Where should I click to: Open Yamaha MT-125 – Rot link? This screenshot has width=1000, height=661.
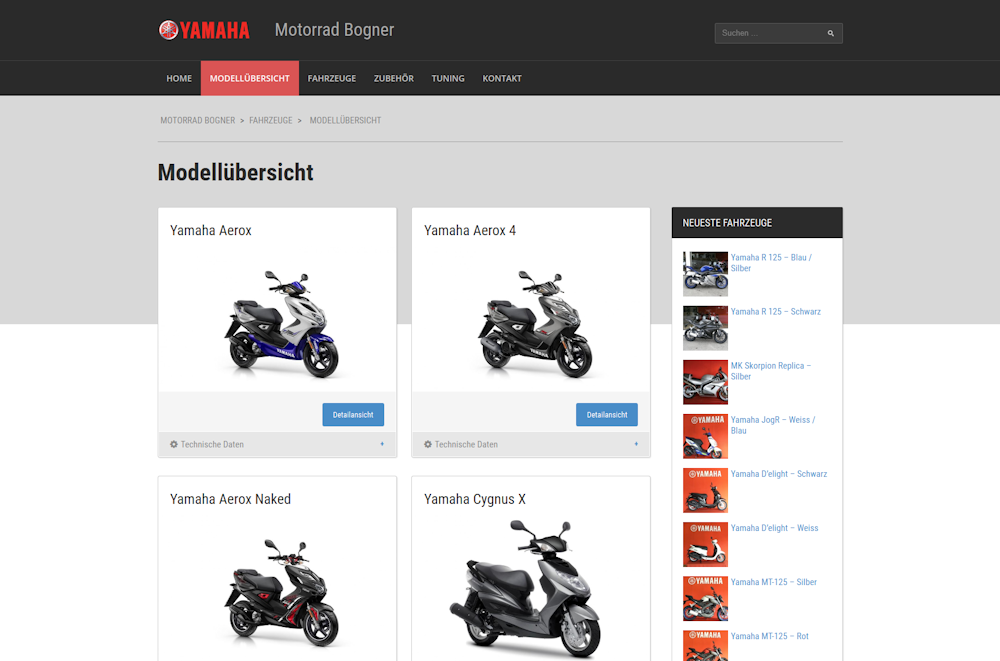click(x=770, y=636)
